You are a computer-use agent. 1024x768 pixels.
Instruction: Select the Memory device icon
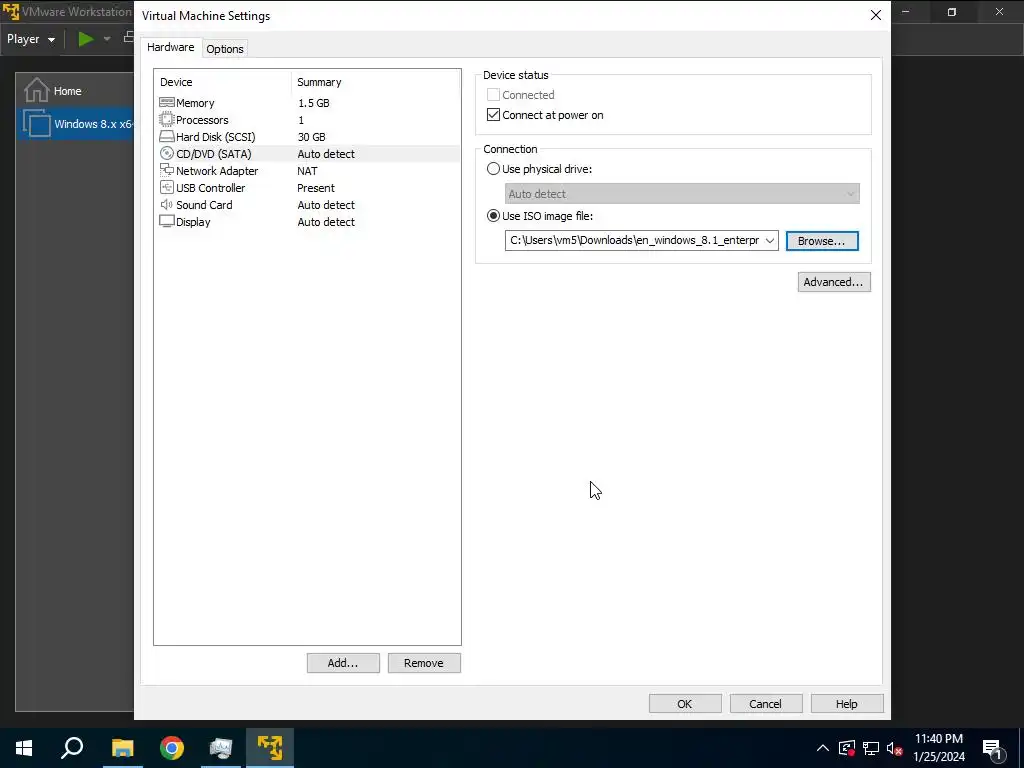tap(167, 103)
